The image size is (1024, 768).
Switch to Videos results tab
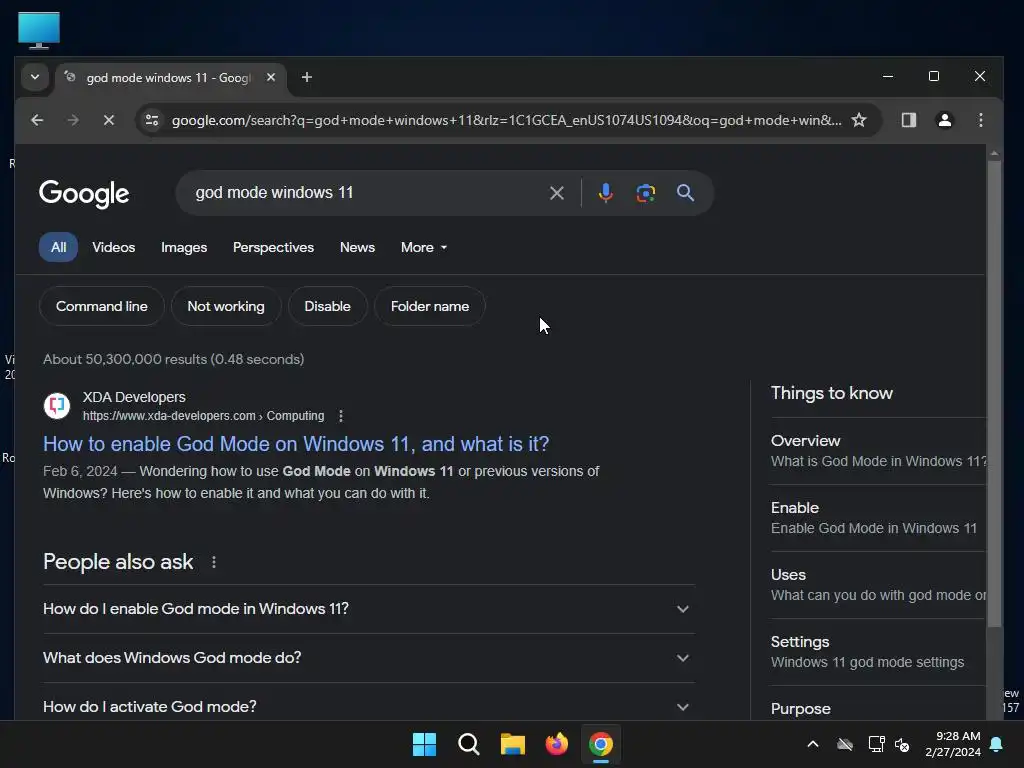(x=114, y=248)
